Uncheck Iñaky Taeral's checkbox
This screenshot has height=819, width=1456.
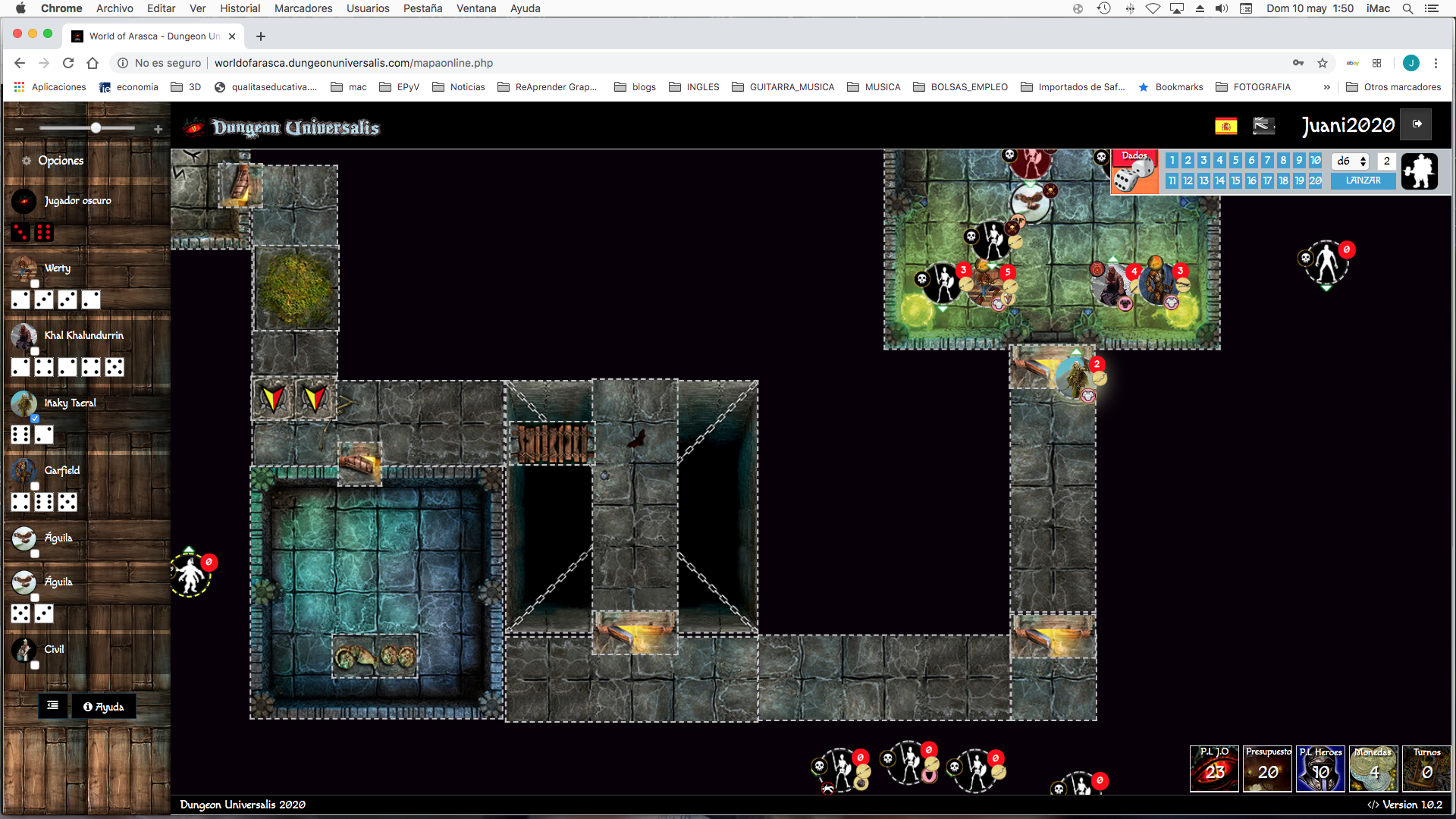pos(34,419)
